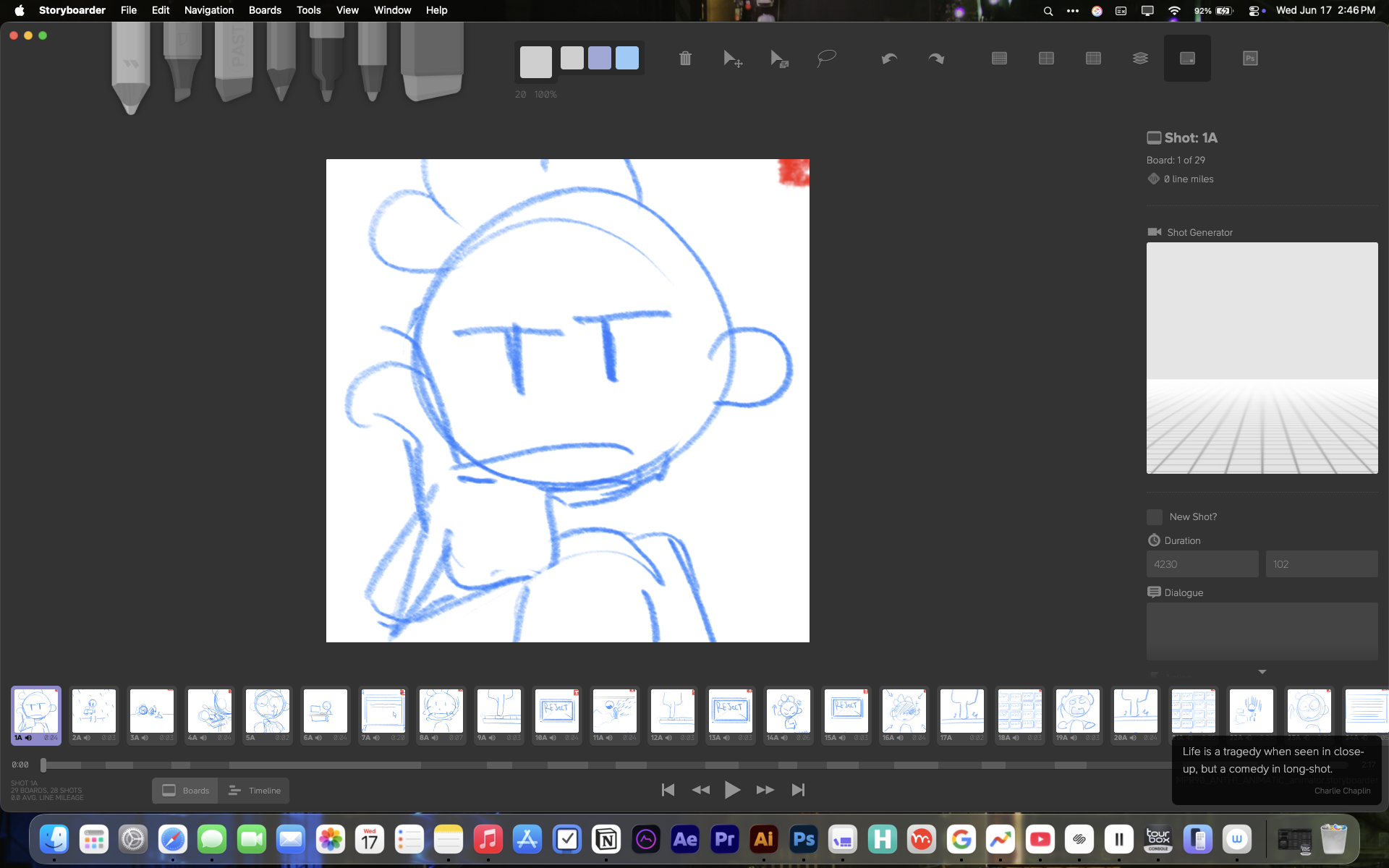Select board 5A thumbnail

click(268, 715)
